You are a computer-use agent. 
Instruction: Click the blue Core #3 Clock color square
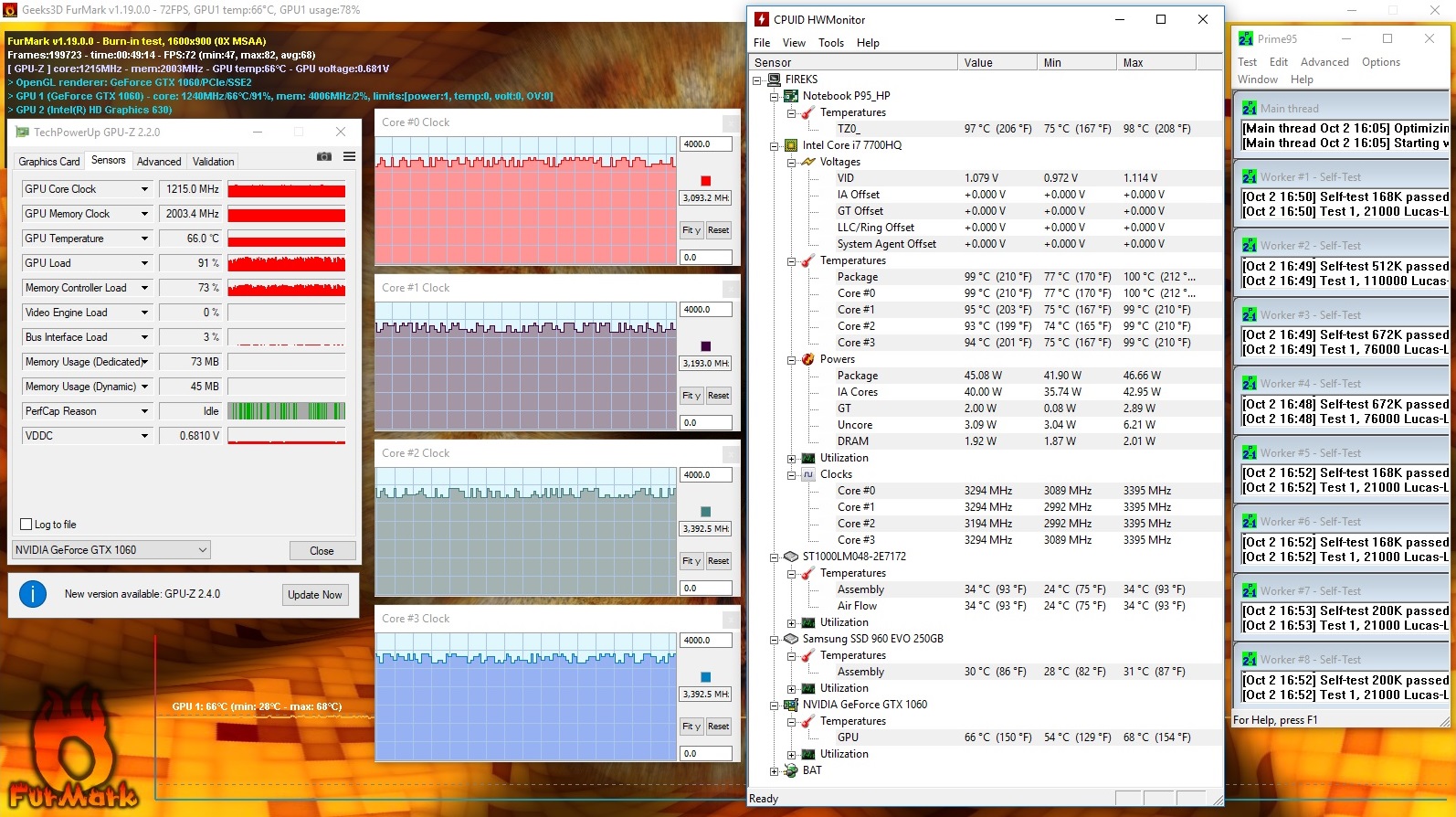click(705, 677)
